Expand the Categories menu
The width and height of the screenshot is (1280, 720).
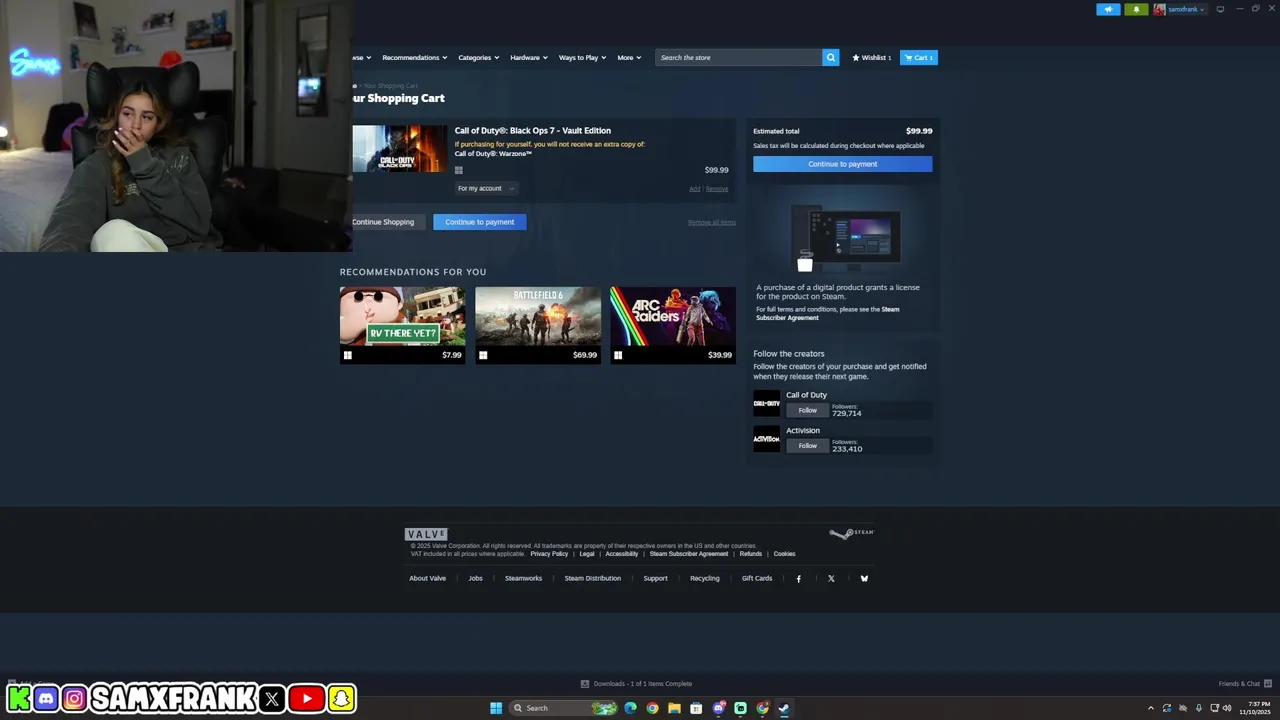478,57
